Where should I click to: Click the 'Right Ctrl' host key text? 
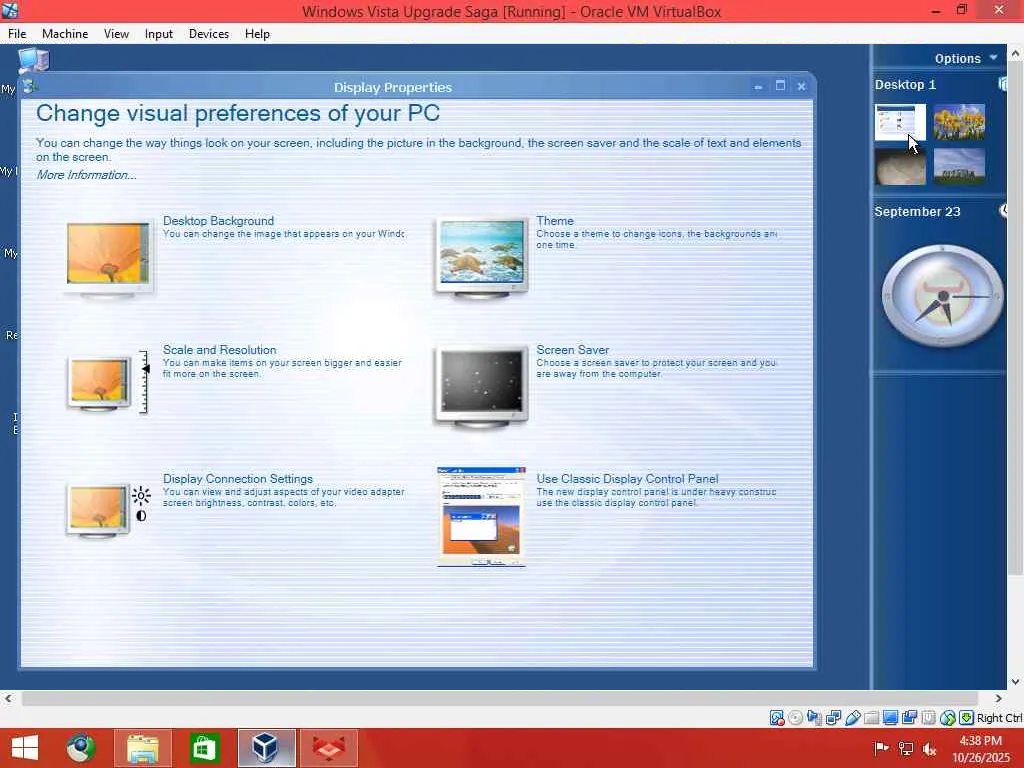point(999,718)
